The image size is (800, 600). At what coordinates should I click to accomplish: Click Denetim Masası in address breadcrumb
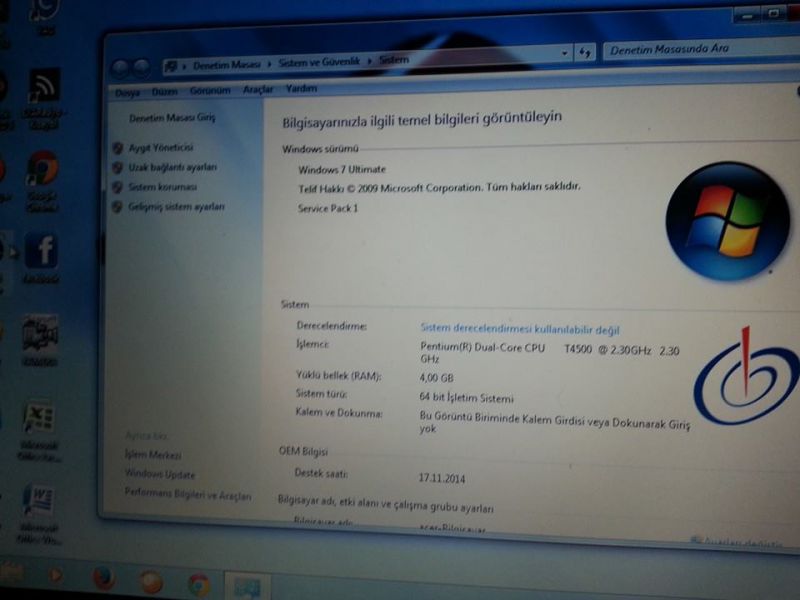[x=227, y=64]
